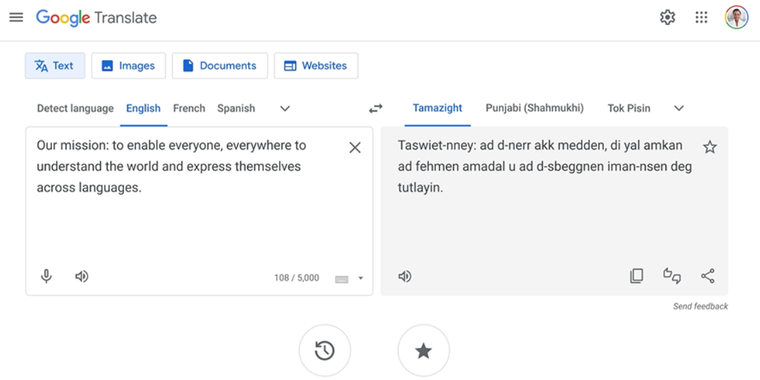Viewport: 760px width, 380px height.
Task: Listen to the Tamazight translation
Action: 405,276
